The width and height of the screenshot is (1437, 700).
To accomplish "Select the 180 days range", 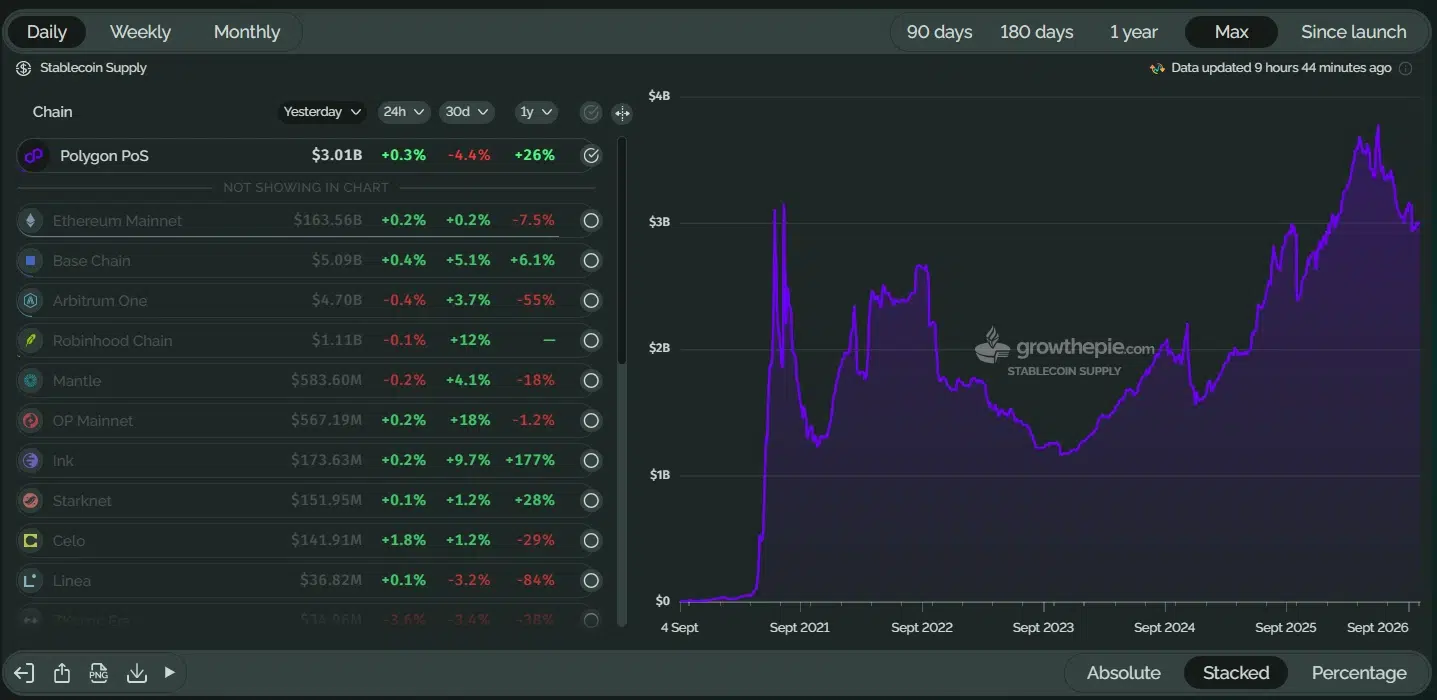I will click(x=1037, y=32).
